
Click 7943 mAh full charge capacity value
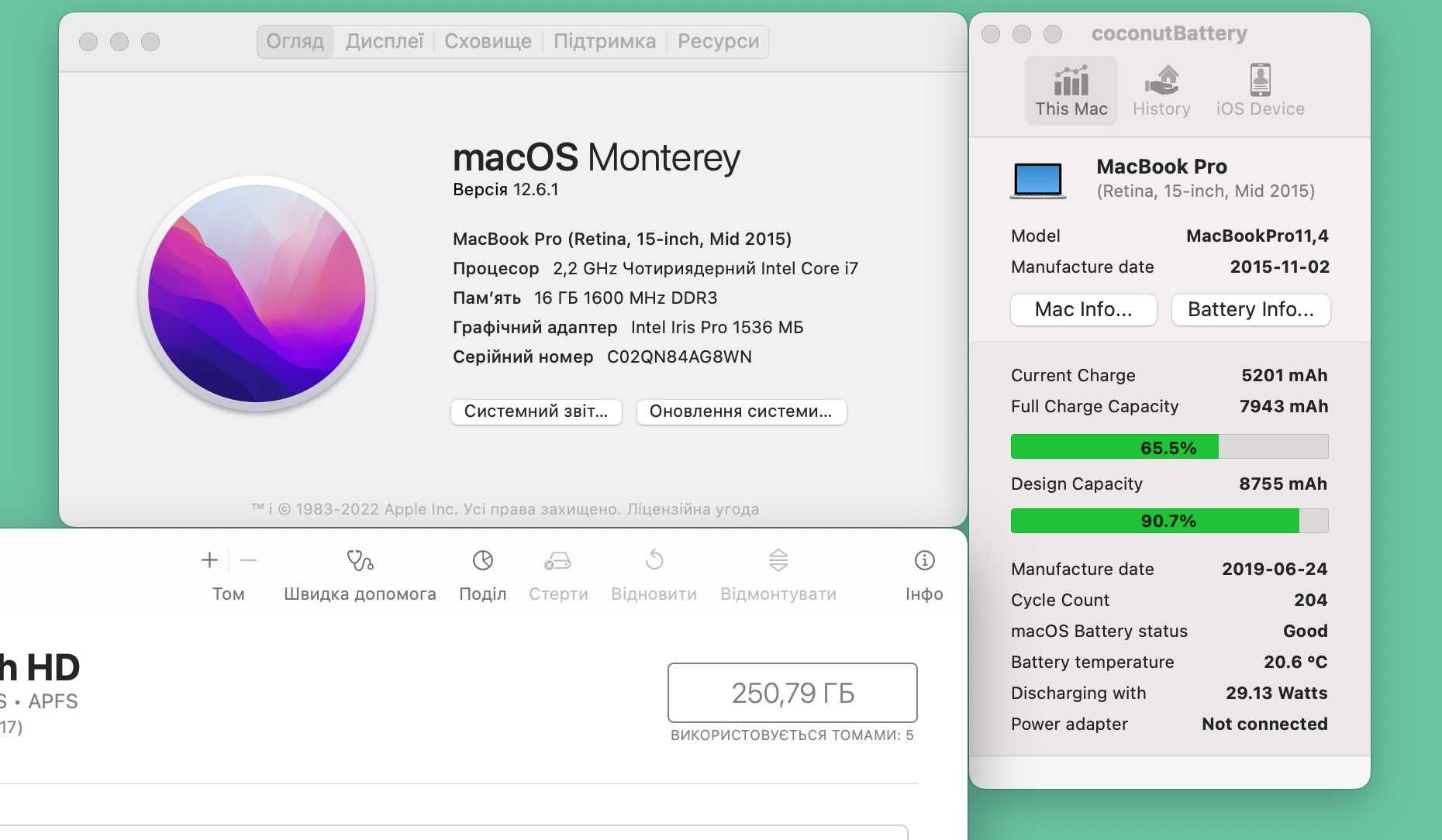coord(1284,407)
